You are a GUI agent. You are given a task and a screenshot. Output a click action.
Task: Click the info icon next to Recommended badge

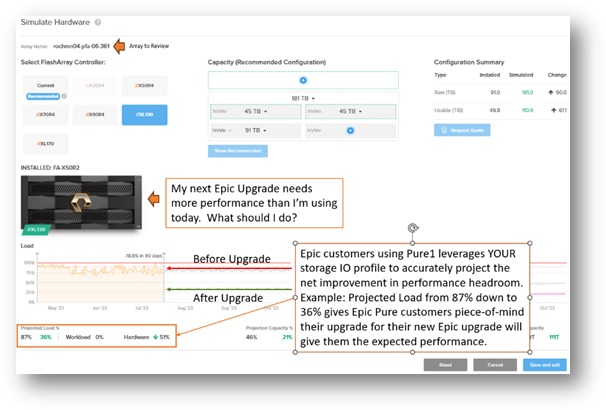64,96
